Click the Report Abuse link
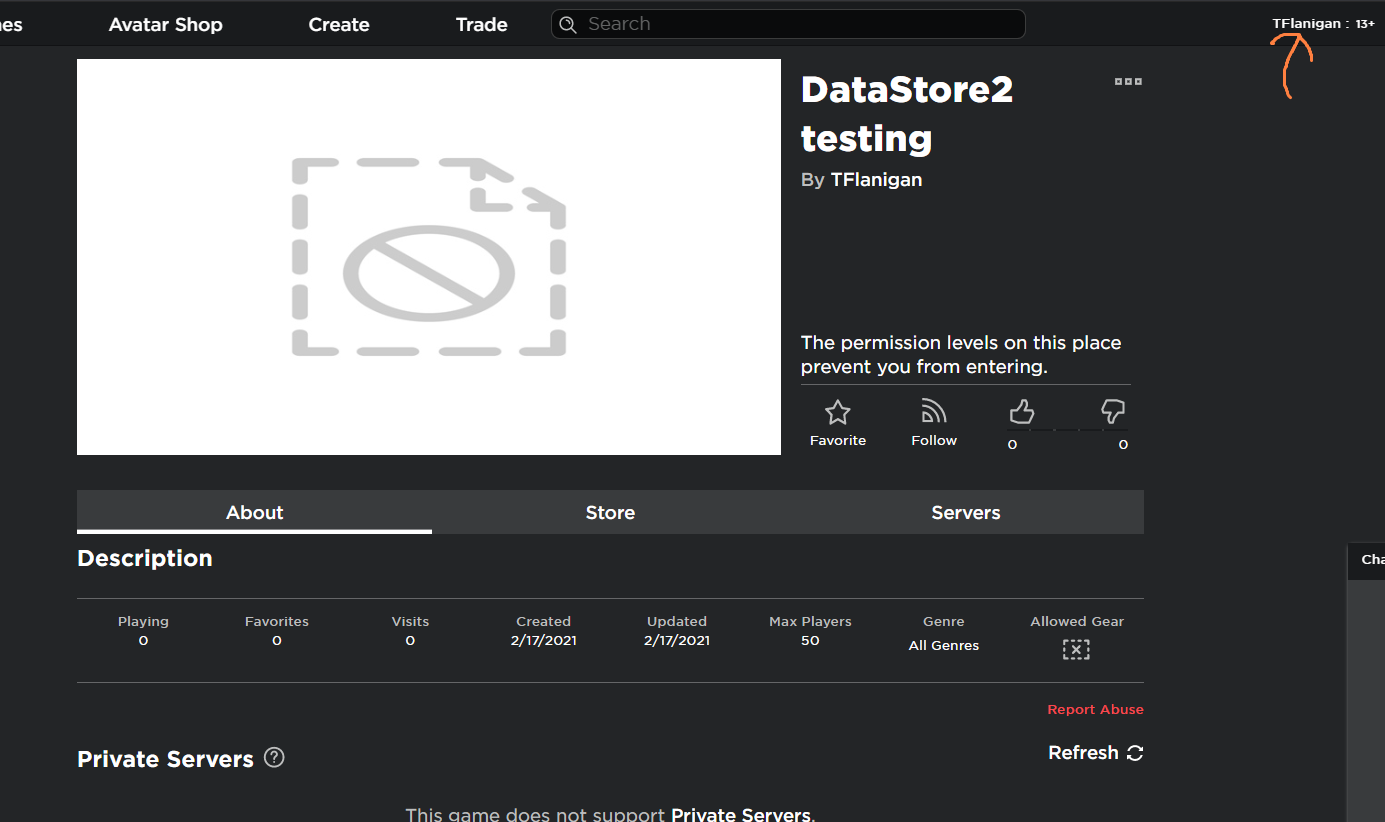The image size is (1385, 822). 1095,709
